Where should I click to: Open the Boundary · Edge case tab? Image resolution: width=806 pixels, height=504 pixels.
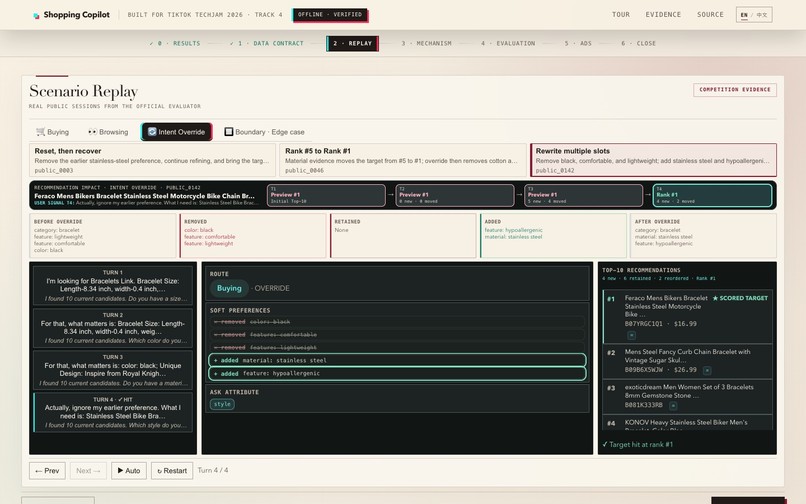click(264, 132)
